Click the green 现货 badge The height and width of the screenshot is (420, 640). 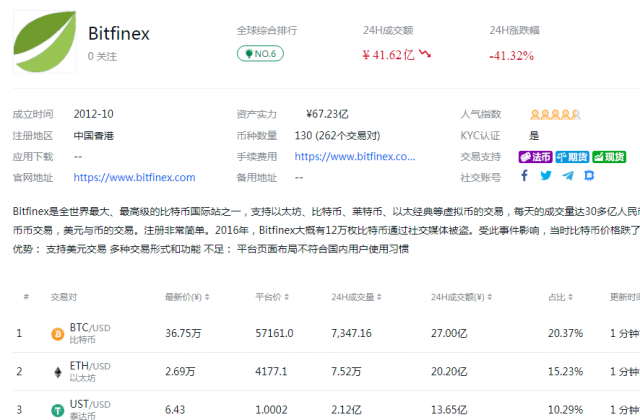(x=609, y=156)
